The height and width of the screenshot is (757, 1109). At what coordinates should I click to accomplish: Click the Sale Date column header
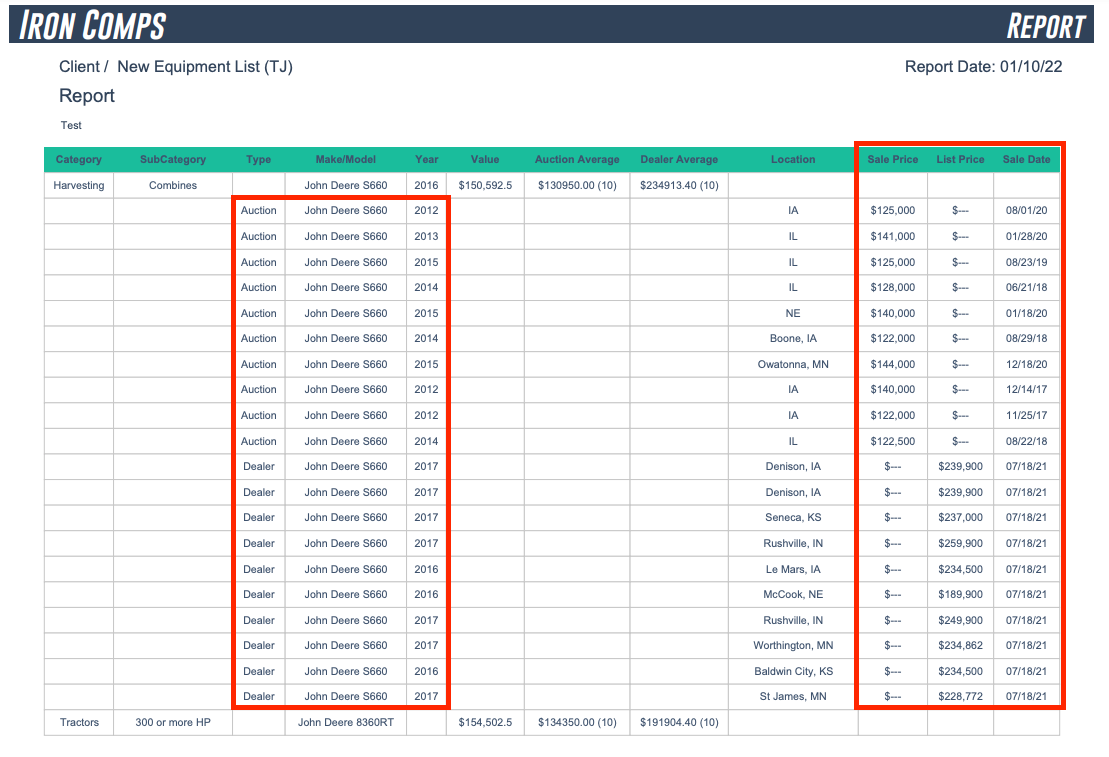1026,159
